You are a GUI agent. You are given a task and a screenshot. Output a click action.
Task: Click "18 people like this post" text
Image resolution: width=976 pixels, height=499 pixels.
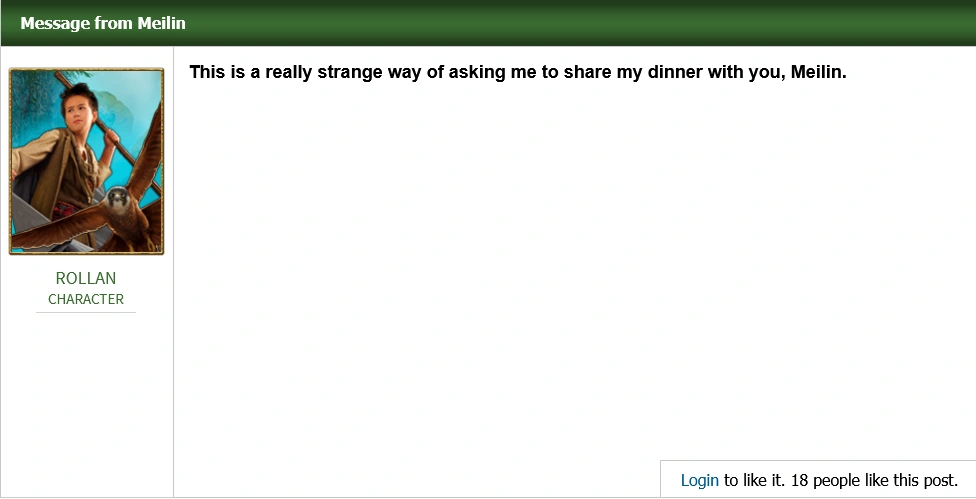tap(874, 480)
